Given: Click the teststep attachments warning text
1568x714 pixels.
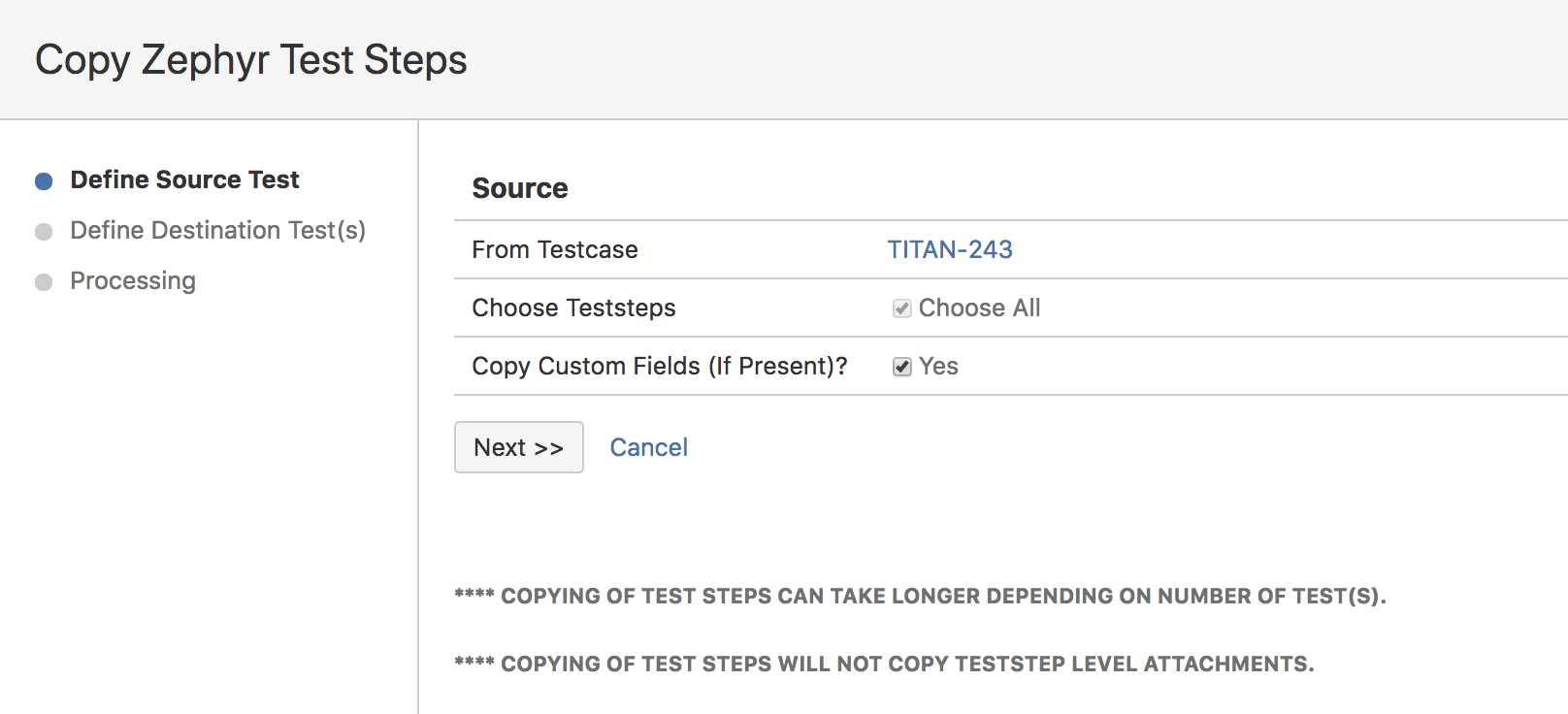Looking at the screenshot, I should coord(884,664).
